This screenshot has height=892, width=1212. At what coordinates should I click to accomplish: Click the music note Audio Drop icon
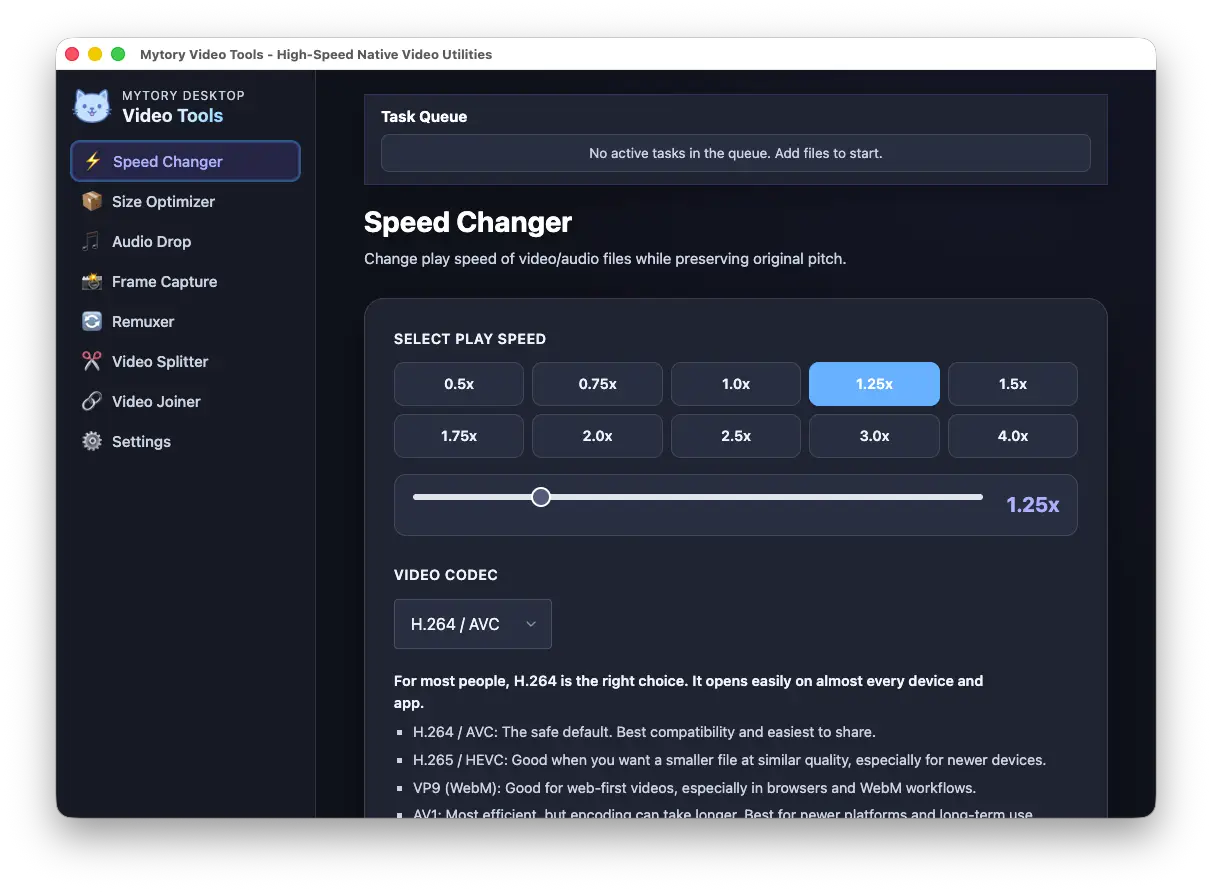pos(92,241)
